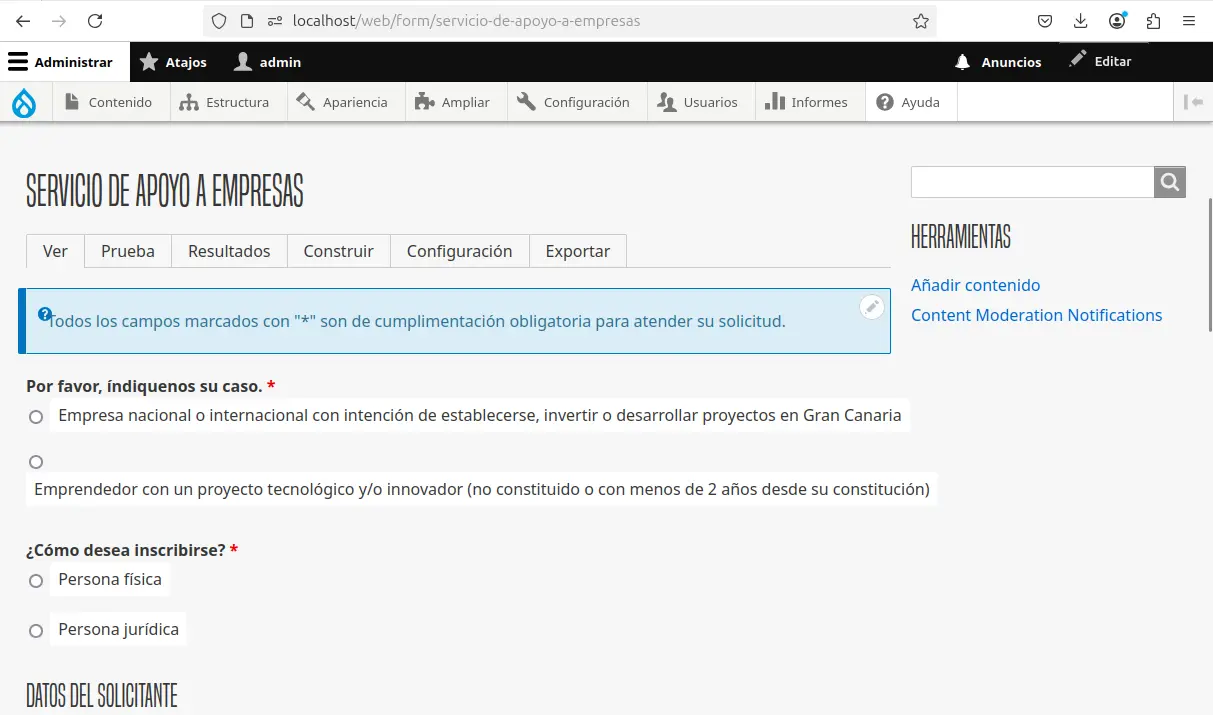This screenshot has width=1213, height=715.
Task: Click inside the Herramientas search field
Action: (x=1030, y=181)
